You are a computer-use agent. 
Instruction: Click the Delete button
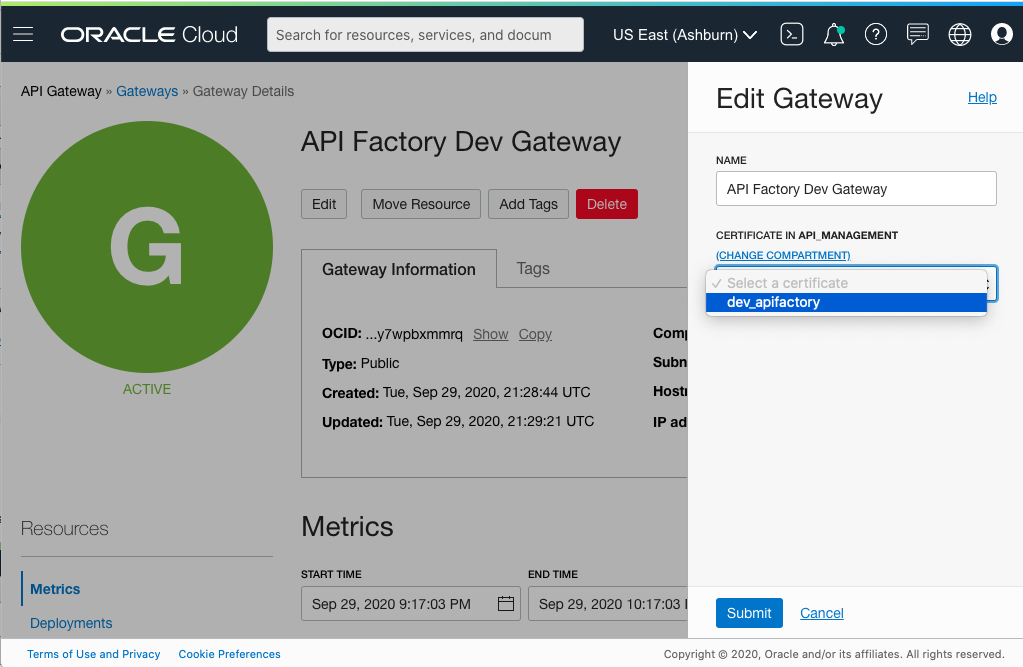(606, 203)
